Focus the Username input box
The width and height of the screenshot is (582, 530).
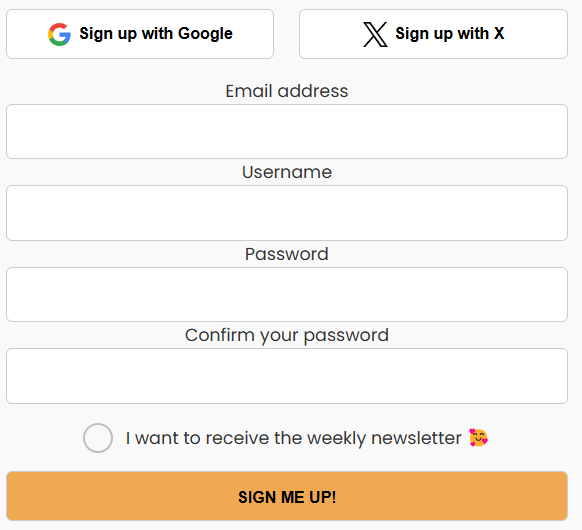(x=287, y=213)
